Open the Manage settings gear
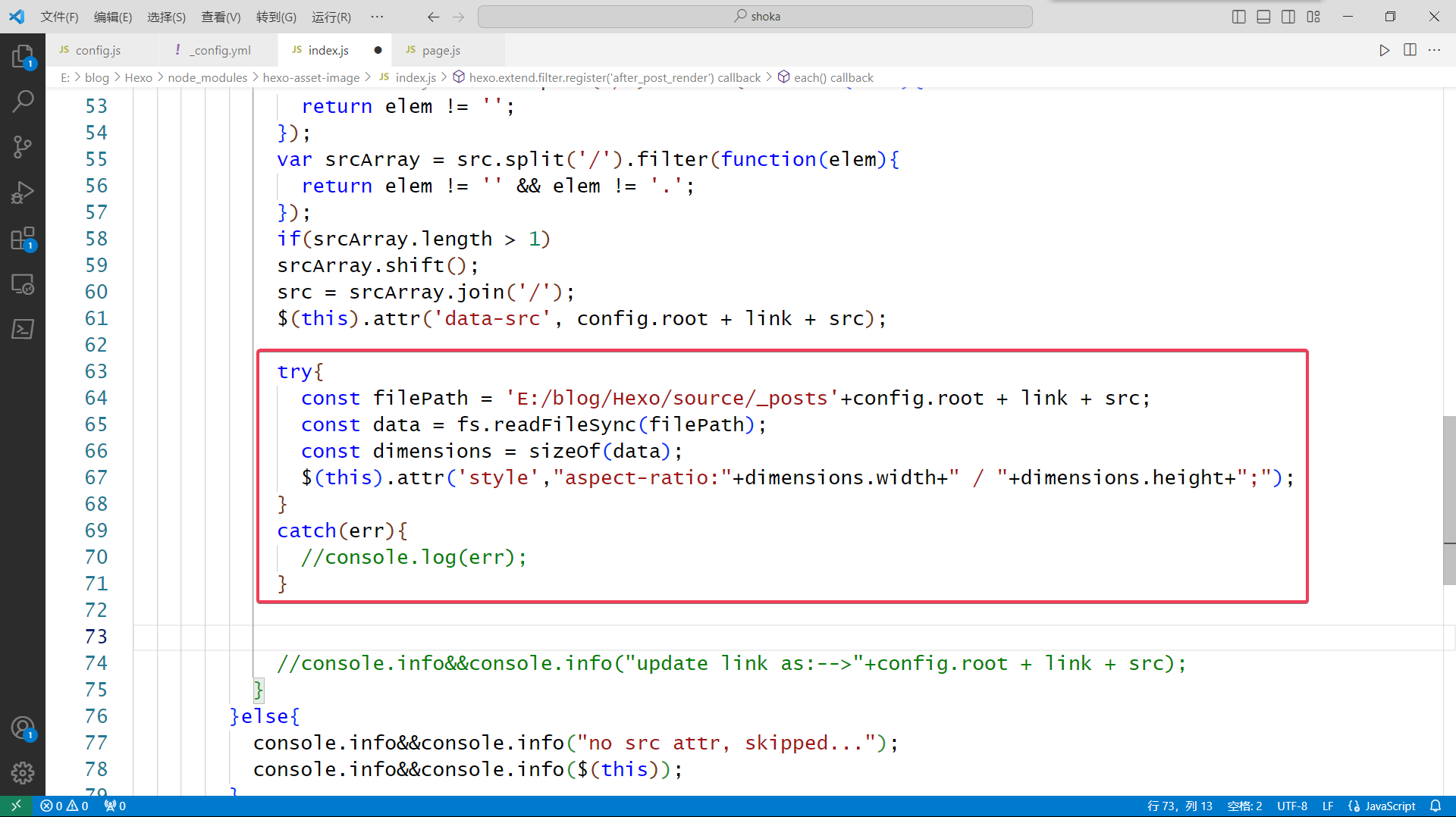 tap(23, 772)
